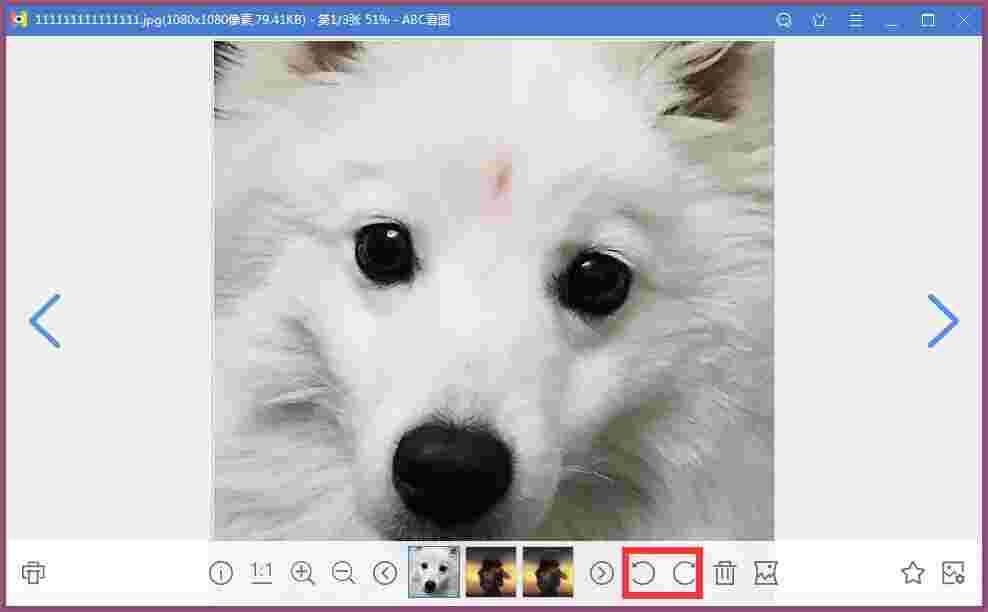Go to the next image with right arrow

pyautogui.click(x=944, y=321)
